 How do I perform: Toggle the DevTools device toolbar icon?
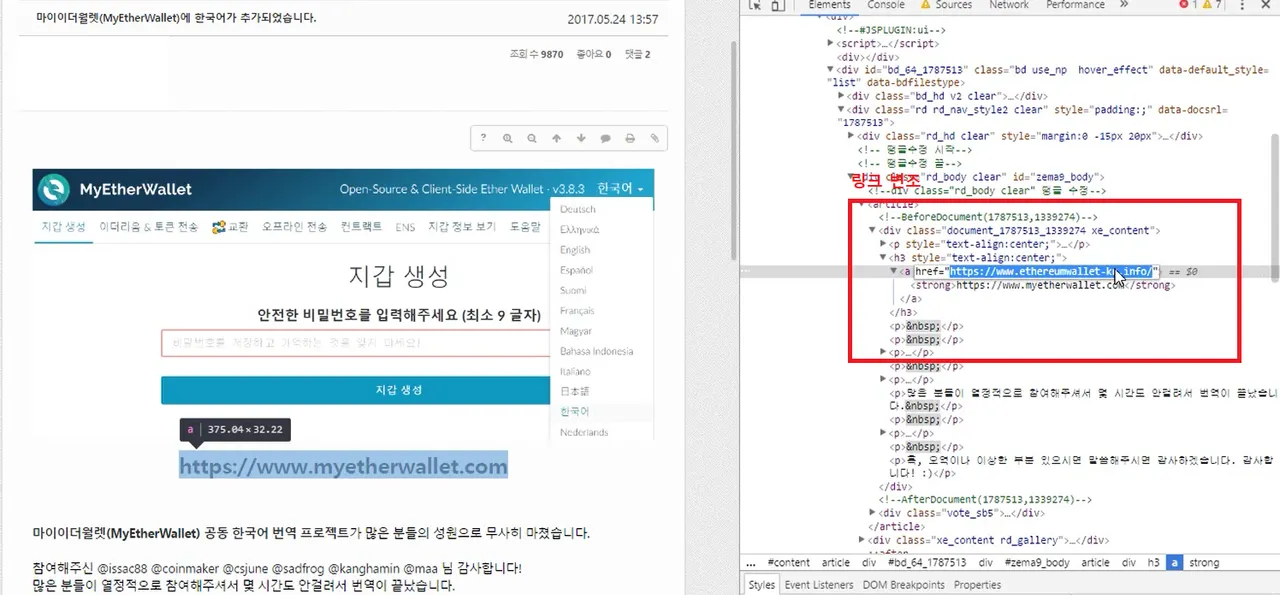[x=779, y=5]
